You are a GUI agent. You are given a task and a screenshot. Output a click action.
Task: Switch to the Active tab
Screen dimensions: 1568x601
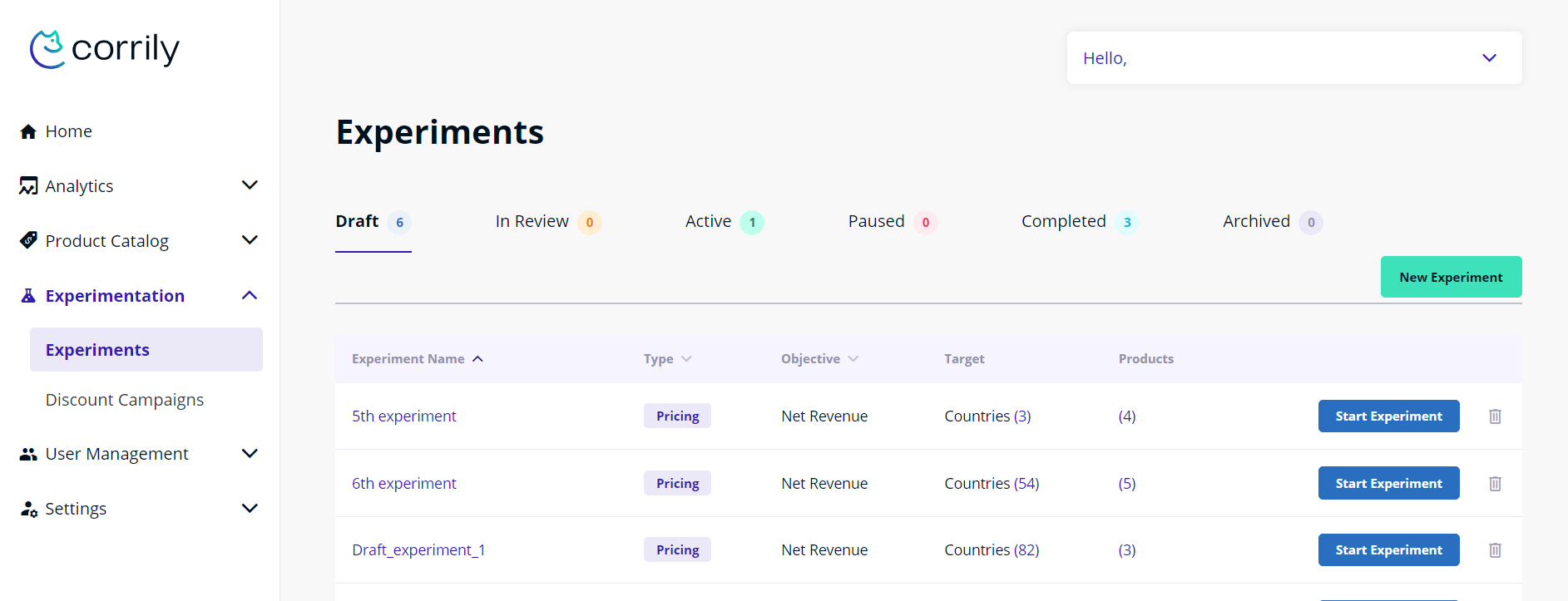(724, 222)
